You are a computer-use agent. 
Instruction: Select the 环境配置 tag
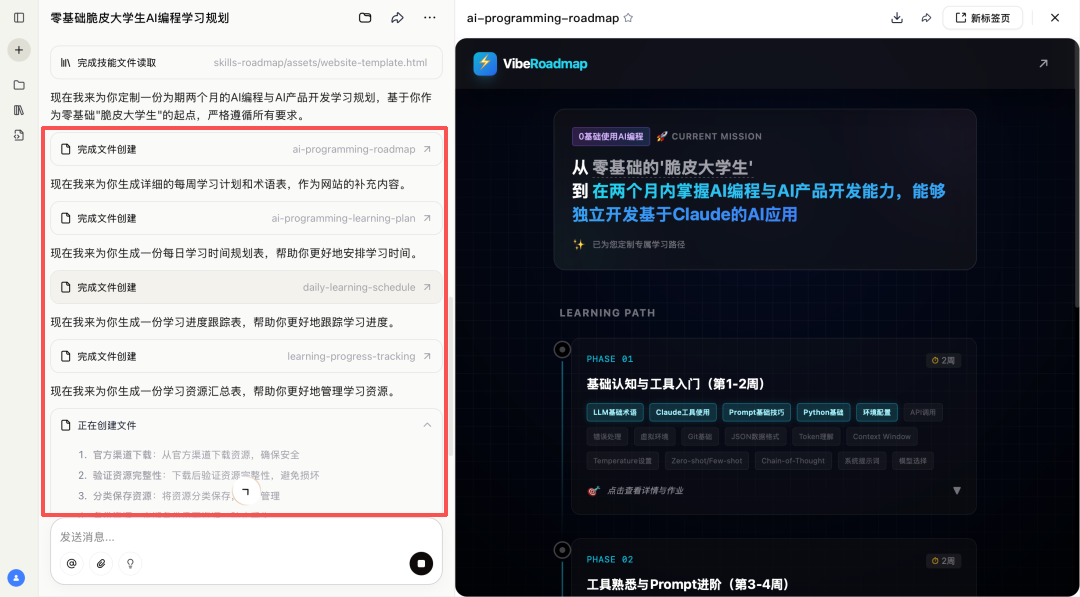click(x=877, y=412)
